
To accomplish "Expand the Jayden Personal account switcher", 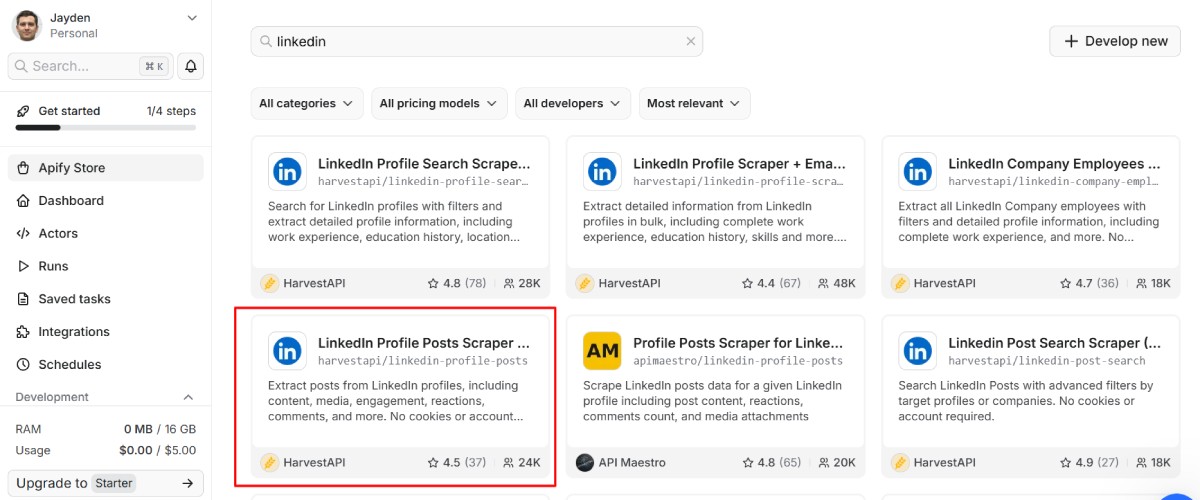I will click(192, 18).
